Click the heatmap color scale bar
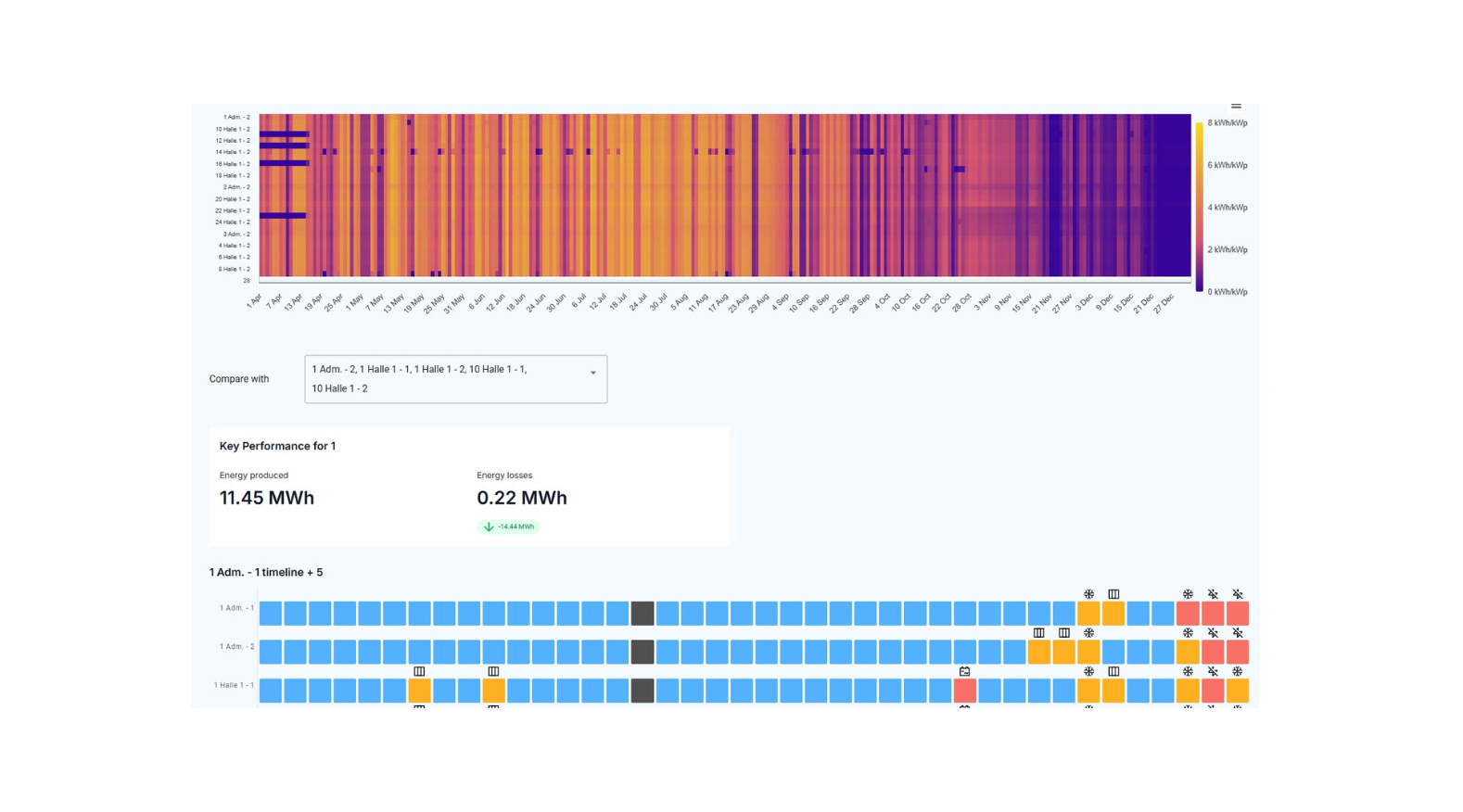 pyautogui.click(x=1199, y=207)
